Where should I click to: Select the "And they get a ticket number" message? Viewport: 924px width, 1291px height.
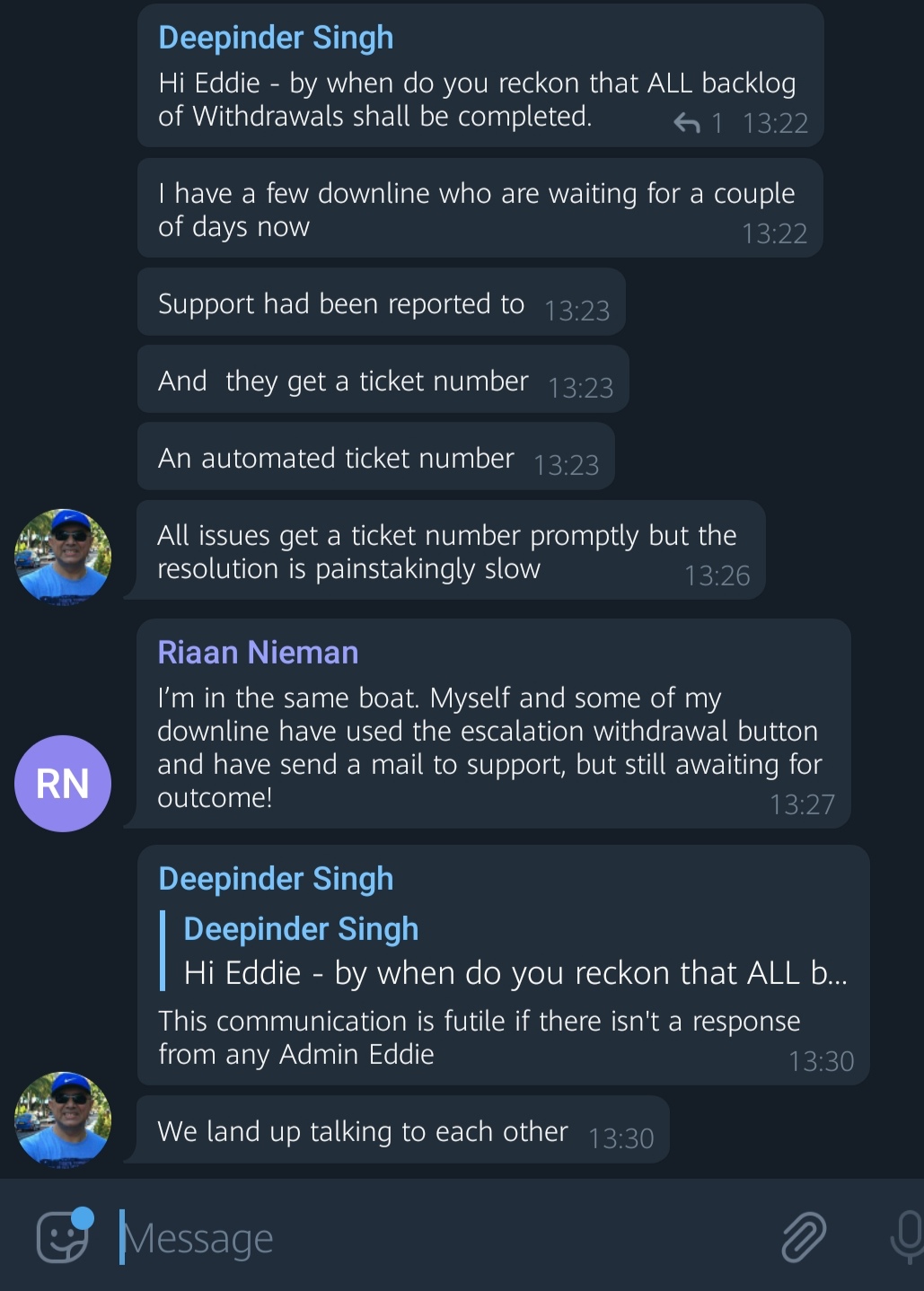coord(343,382)
